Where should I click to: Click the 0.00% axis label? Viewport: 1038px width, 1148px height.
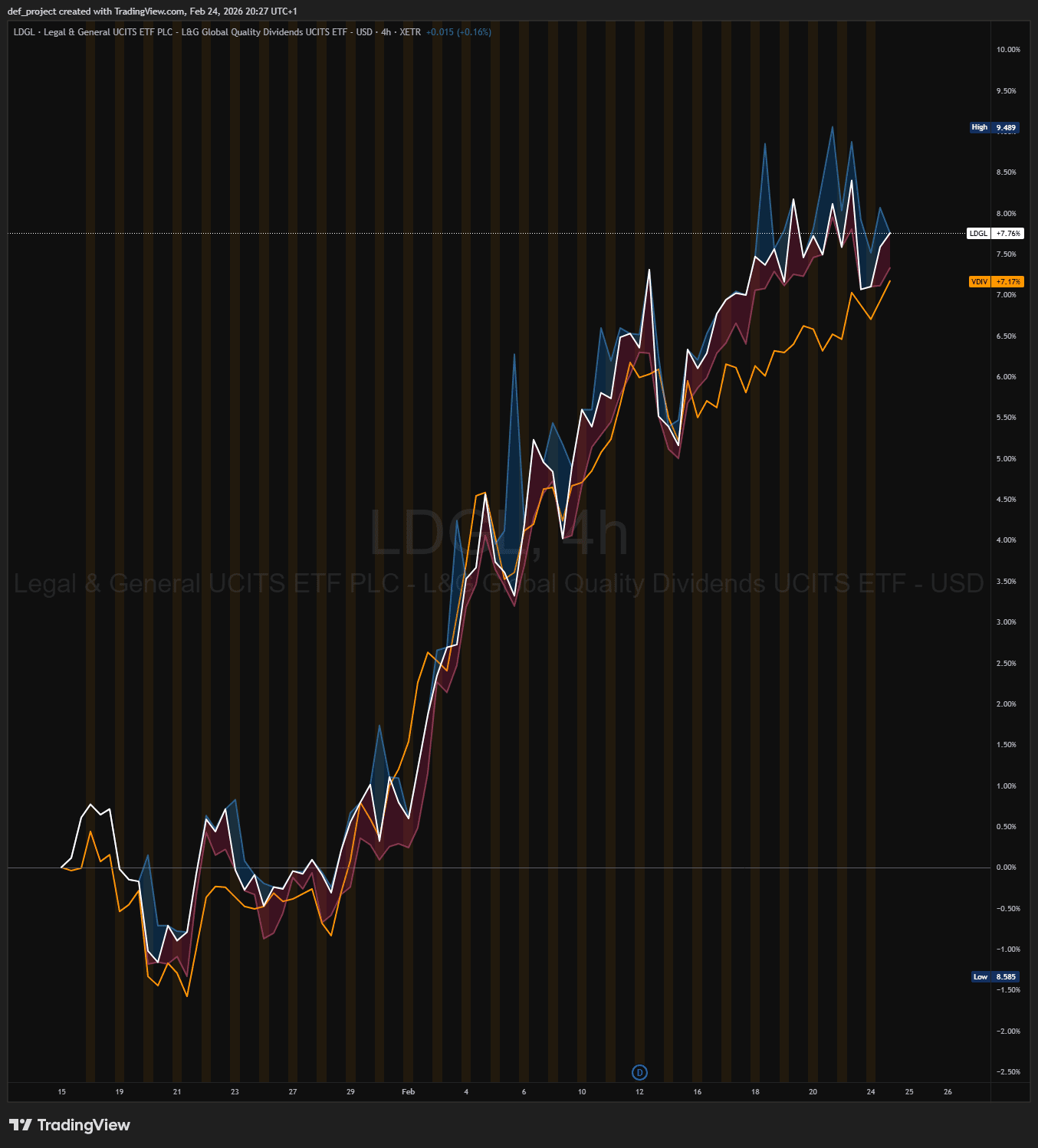point(1007,868)
